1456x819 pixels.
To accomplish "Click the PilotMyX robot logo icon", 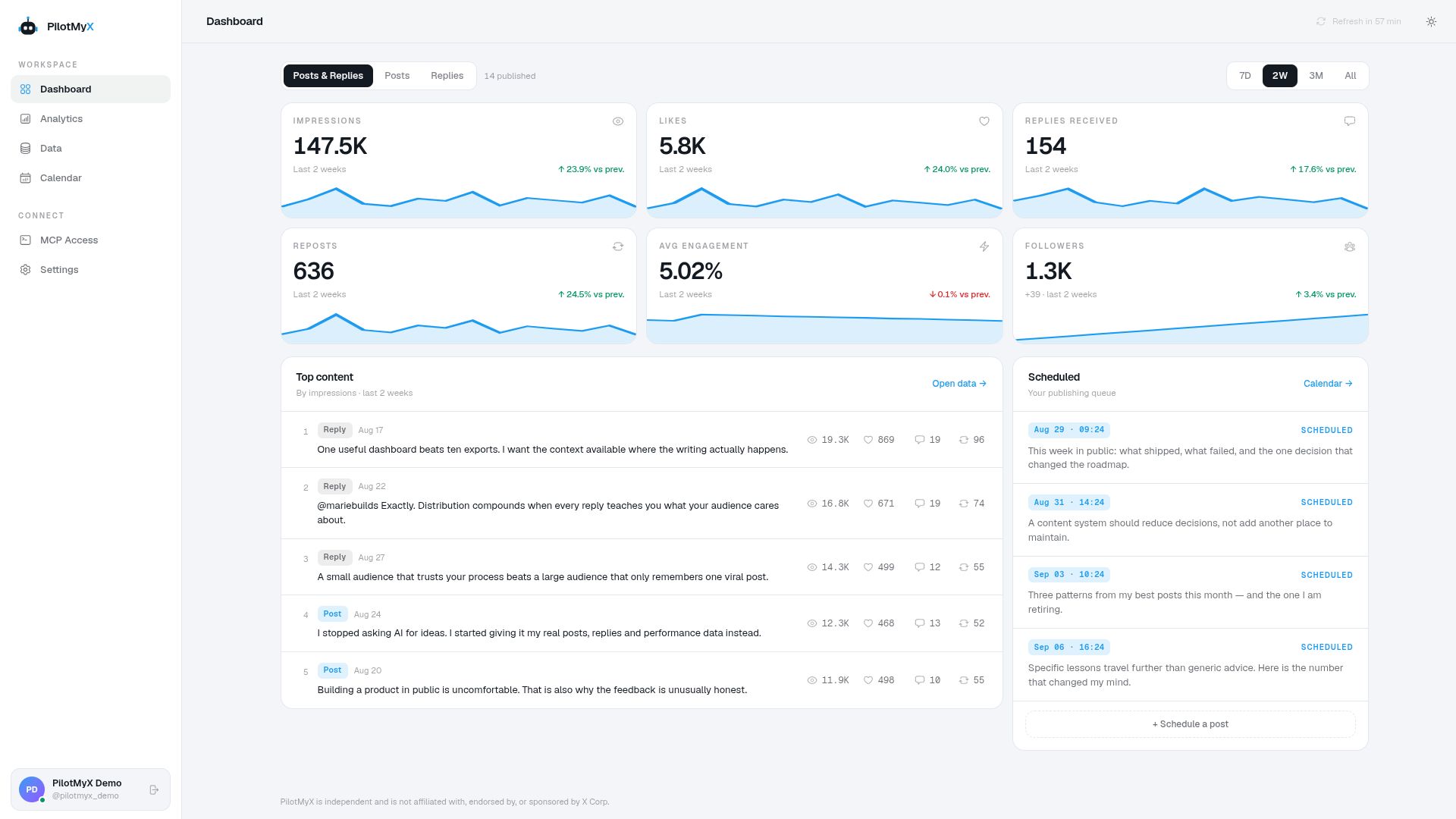I will click(28, 27).
